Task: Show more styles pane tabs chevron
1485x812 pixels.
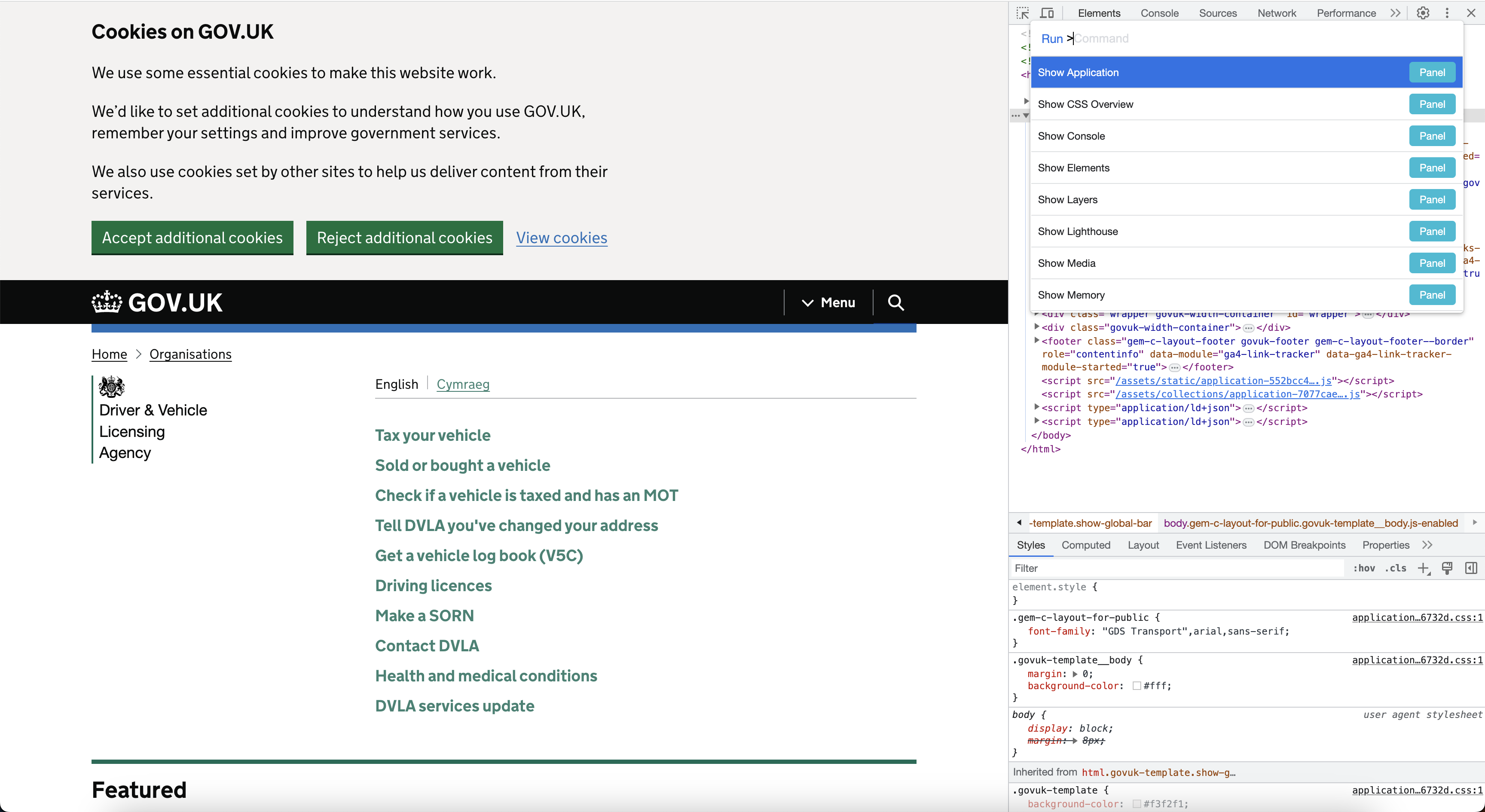Action: click(1427, 545)
